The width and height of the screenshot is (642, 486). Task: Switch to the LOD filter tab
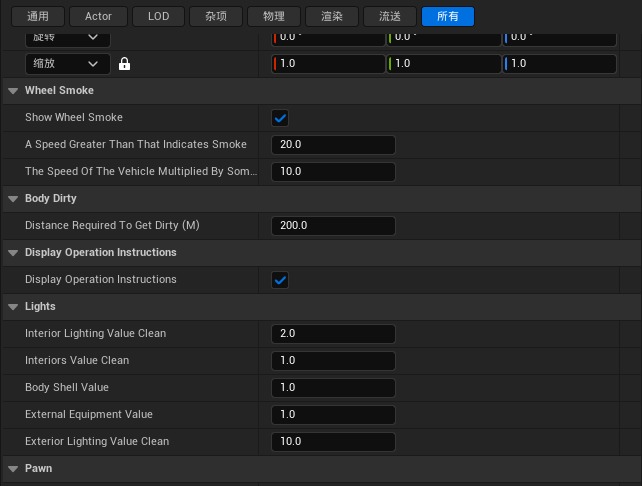pyautogui.click(x=158, y=16)
